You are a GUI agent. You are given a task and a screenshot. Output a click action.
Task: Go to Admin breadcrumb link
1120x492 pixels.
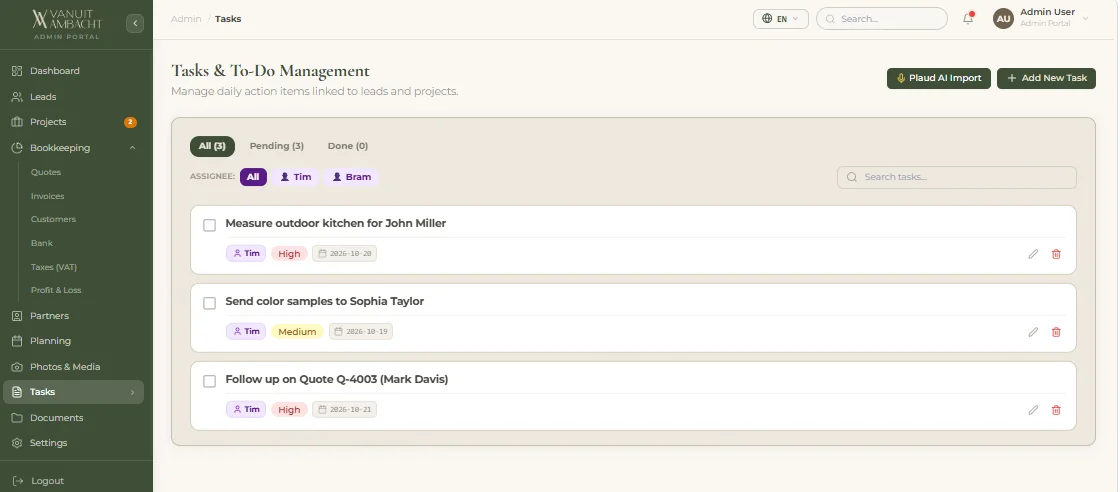[186, 19]
